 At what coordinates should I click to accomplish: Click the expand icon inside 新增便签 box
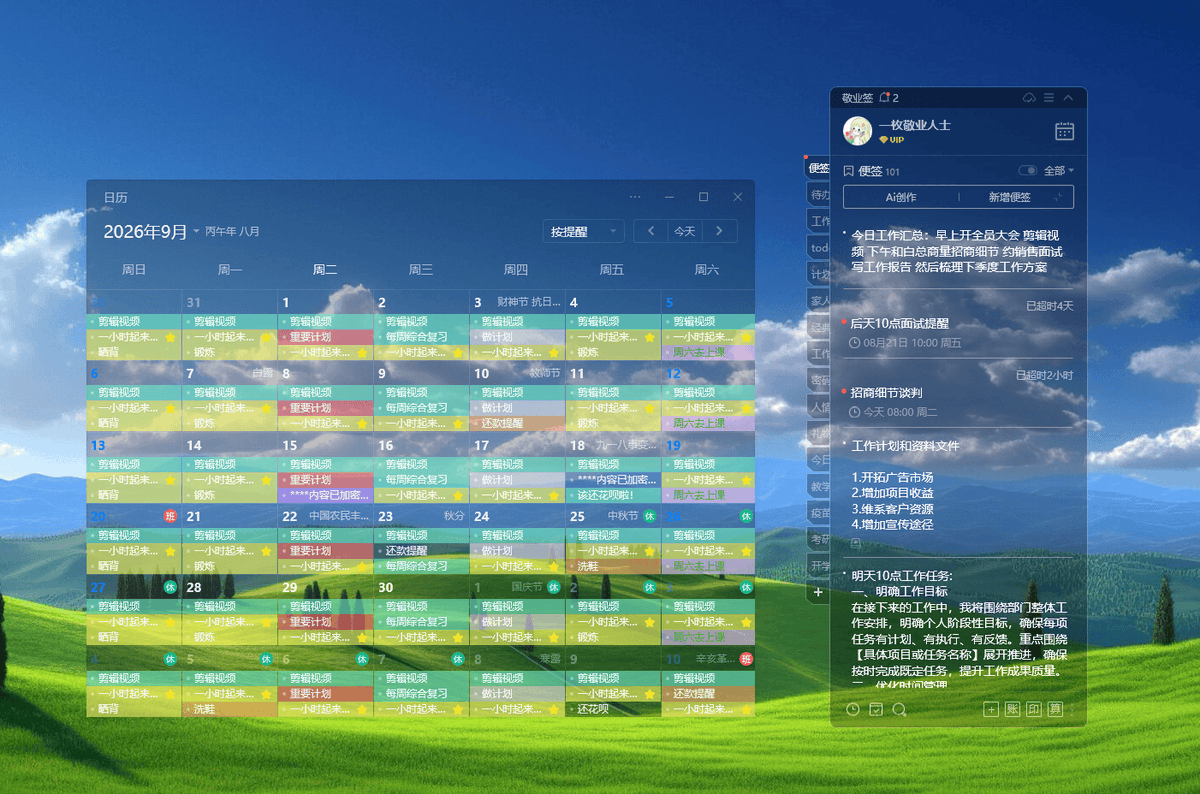1058,197
